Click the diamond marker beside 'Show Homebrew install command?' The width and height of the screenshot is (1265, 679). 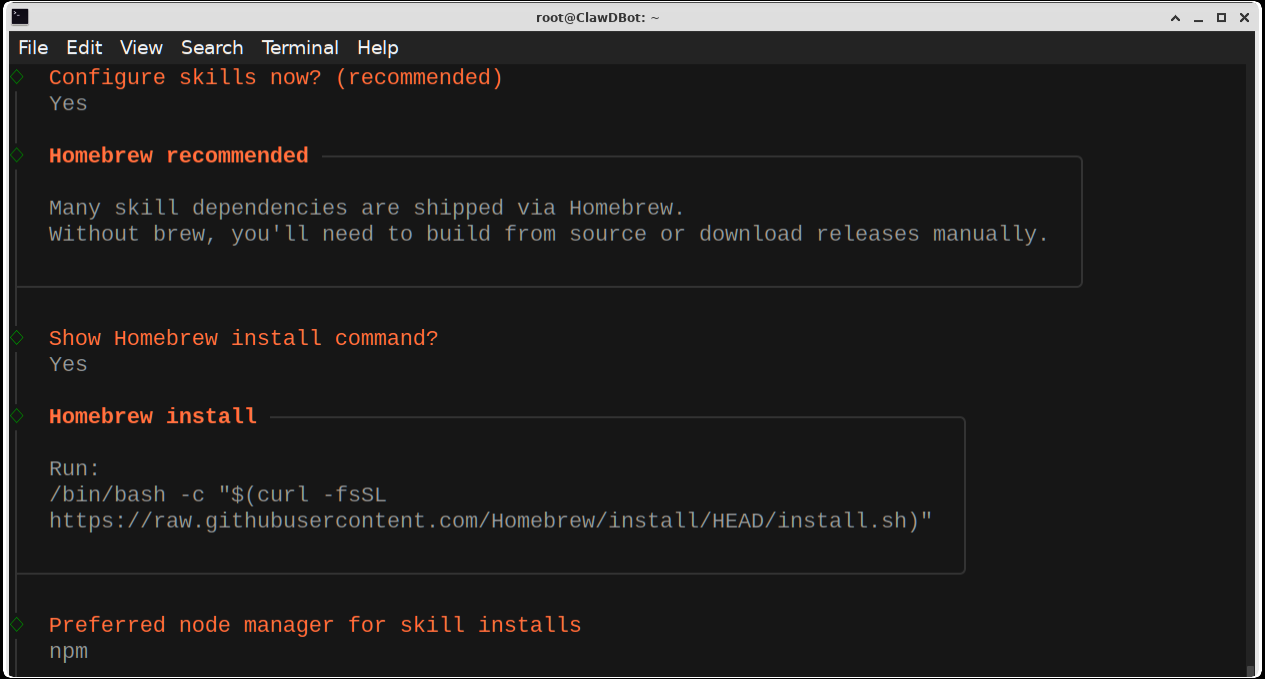(17, 338)
